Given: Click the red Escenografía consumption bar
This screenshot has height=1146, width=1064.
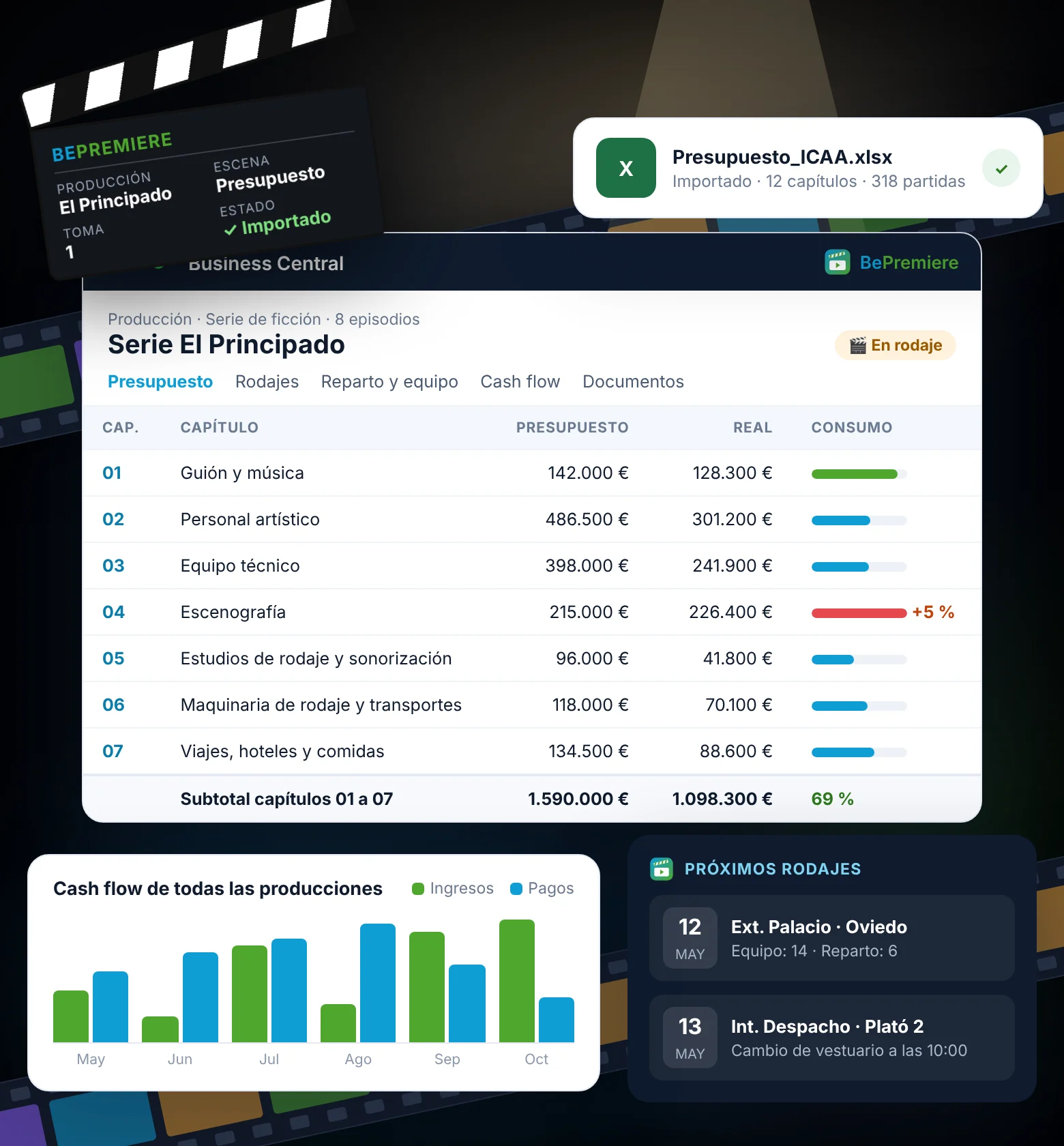Looking at the screenshot, I should (x=859, y=613).
